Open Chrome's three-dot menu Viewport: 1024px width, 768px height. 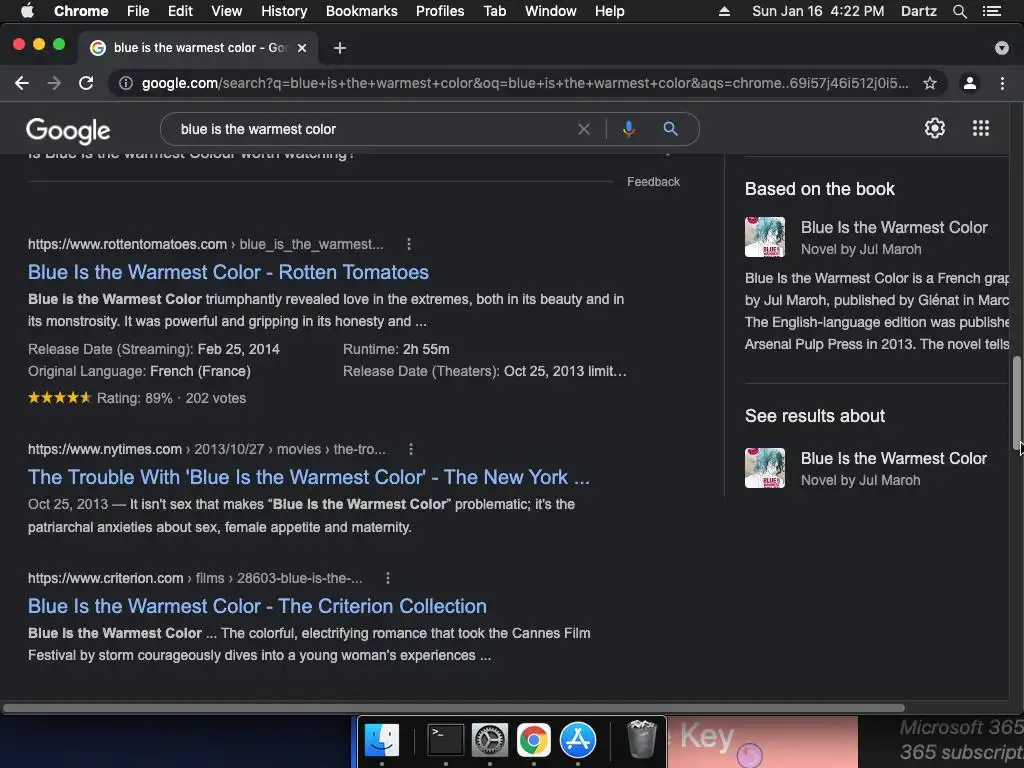coord(1002,83)
